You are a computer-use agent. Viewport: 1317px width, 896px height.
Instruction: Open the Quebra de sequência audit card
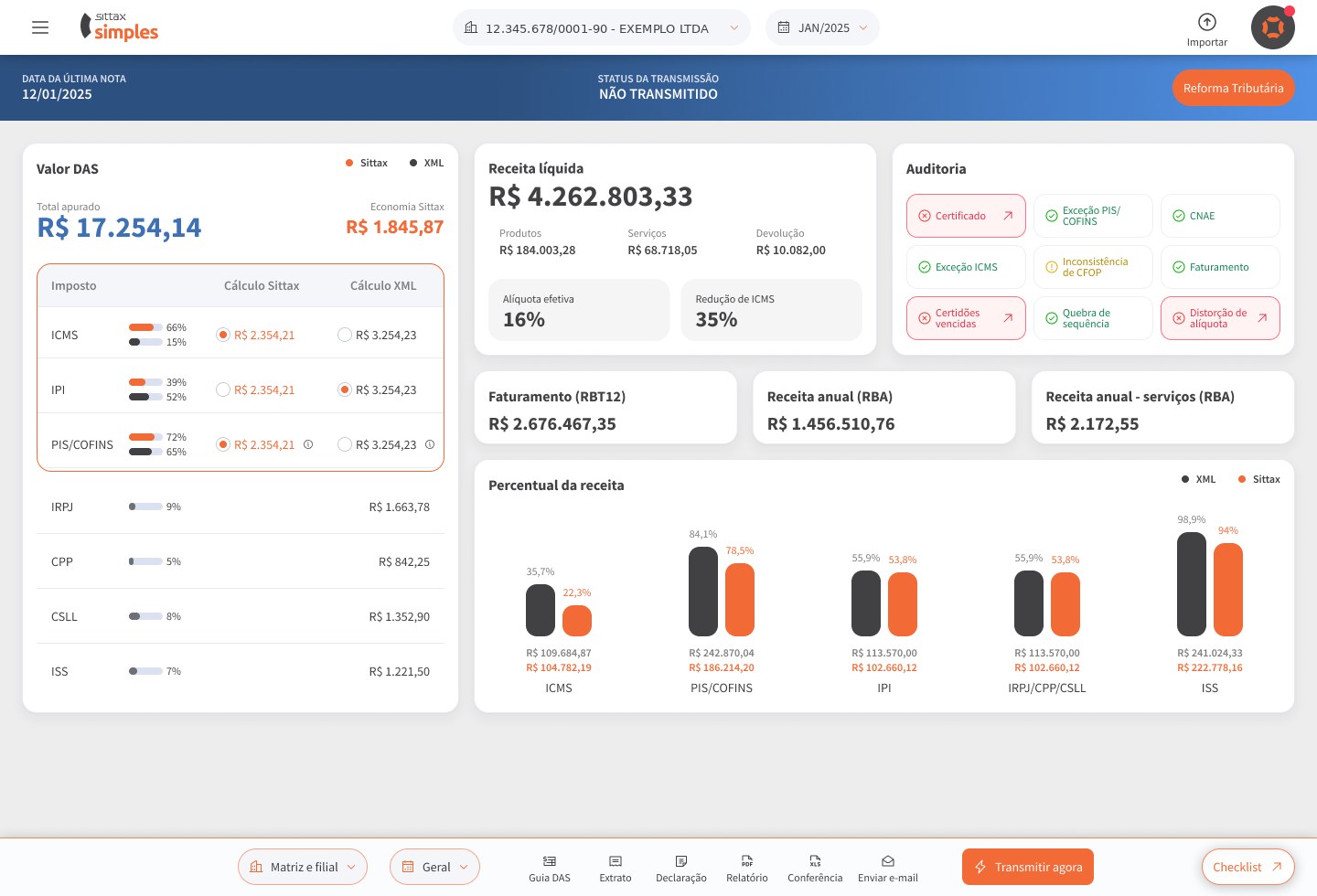(x=1093, y=318)
